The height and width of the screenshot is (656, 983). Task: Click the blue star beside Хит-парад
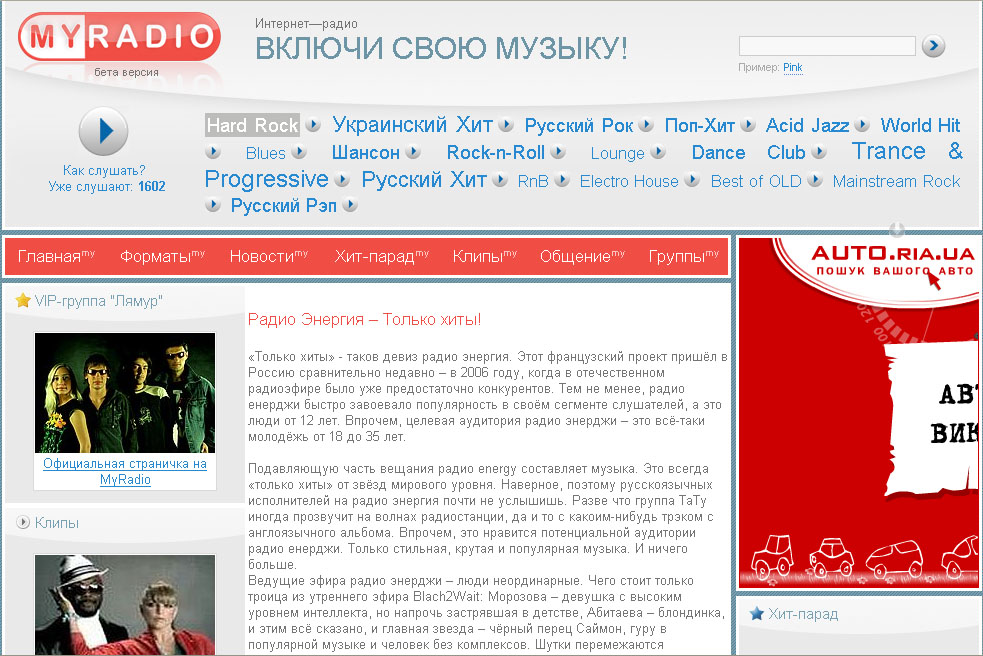(x=757, y=615)
